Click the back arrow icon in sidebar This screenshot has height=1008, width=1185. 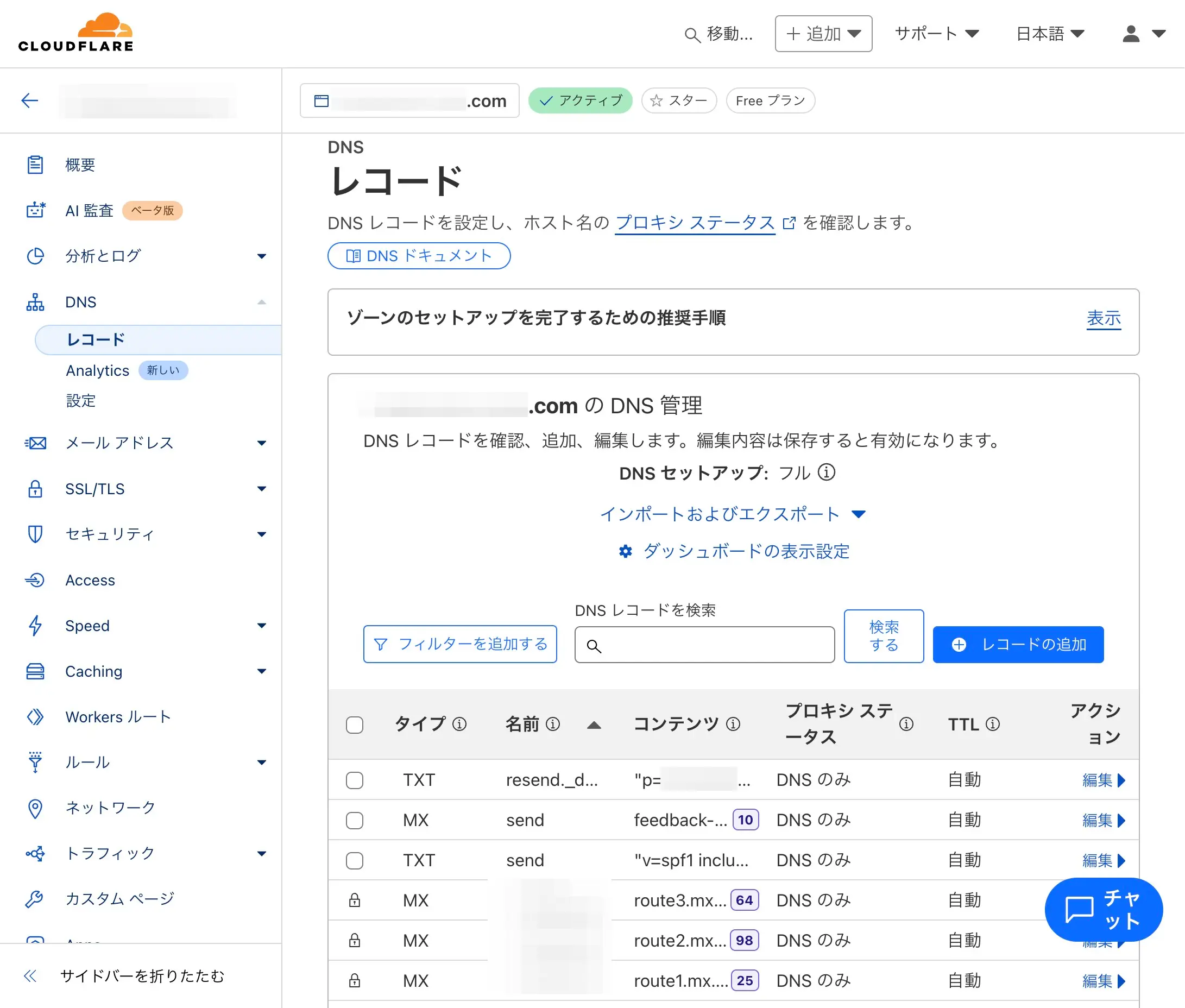point(30,100)
